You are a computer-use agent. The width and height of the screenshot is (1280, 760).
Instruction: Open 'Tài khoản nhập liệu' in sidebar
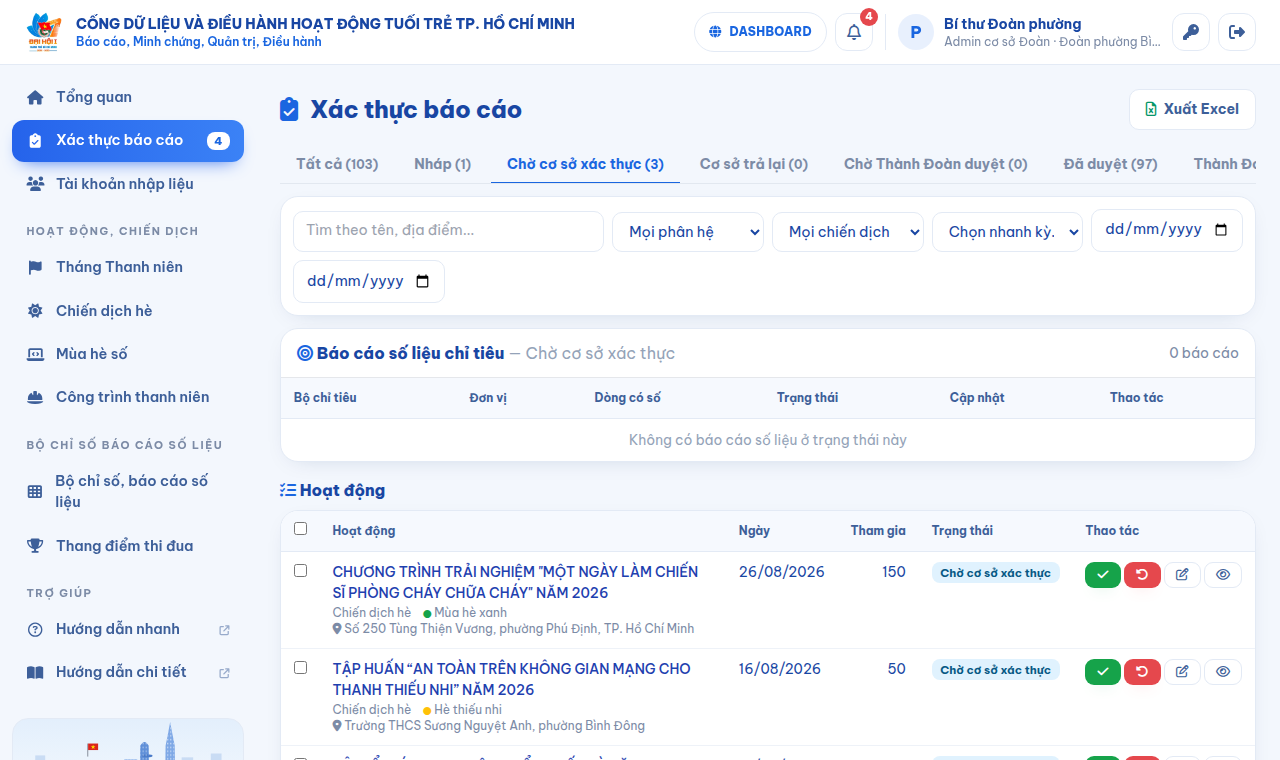tap(128, 184)
